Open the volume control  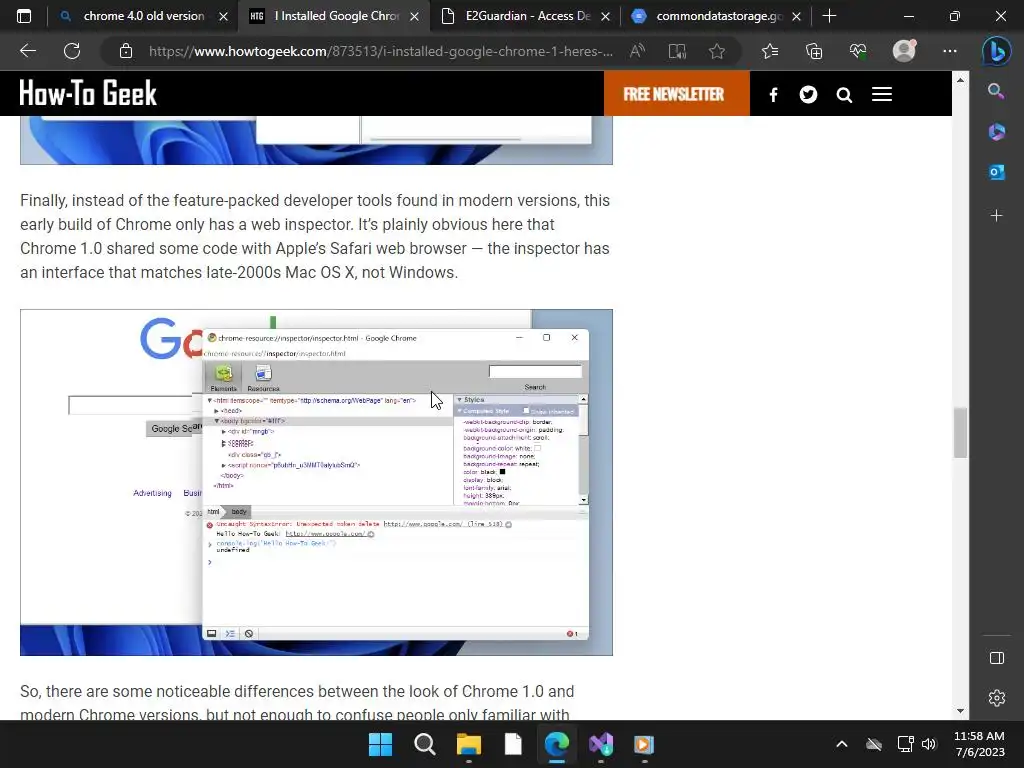[929, 744]
